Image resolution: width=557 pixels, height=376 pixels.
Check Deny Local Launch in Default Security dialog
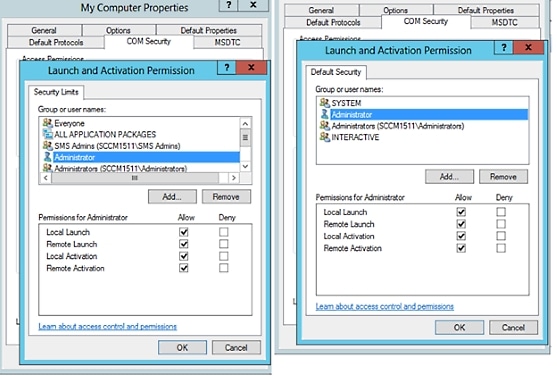tap(501, 212)
